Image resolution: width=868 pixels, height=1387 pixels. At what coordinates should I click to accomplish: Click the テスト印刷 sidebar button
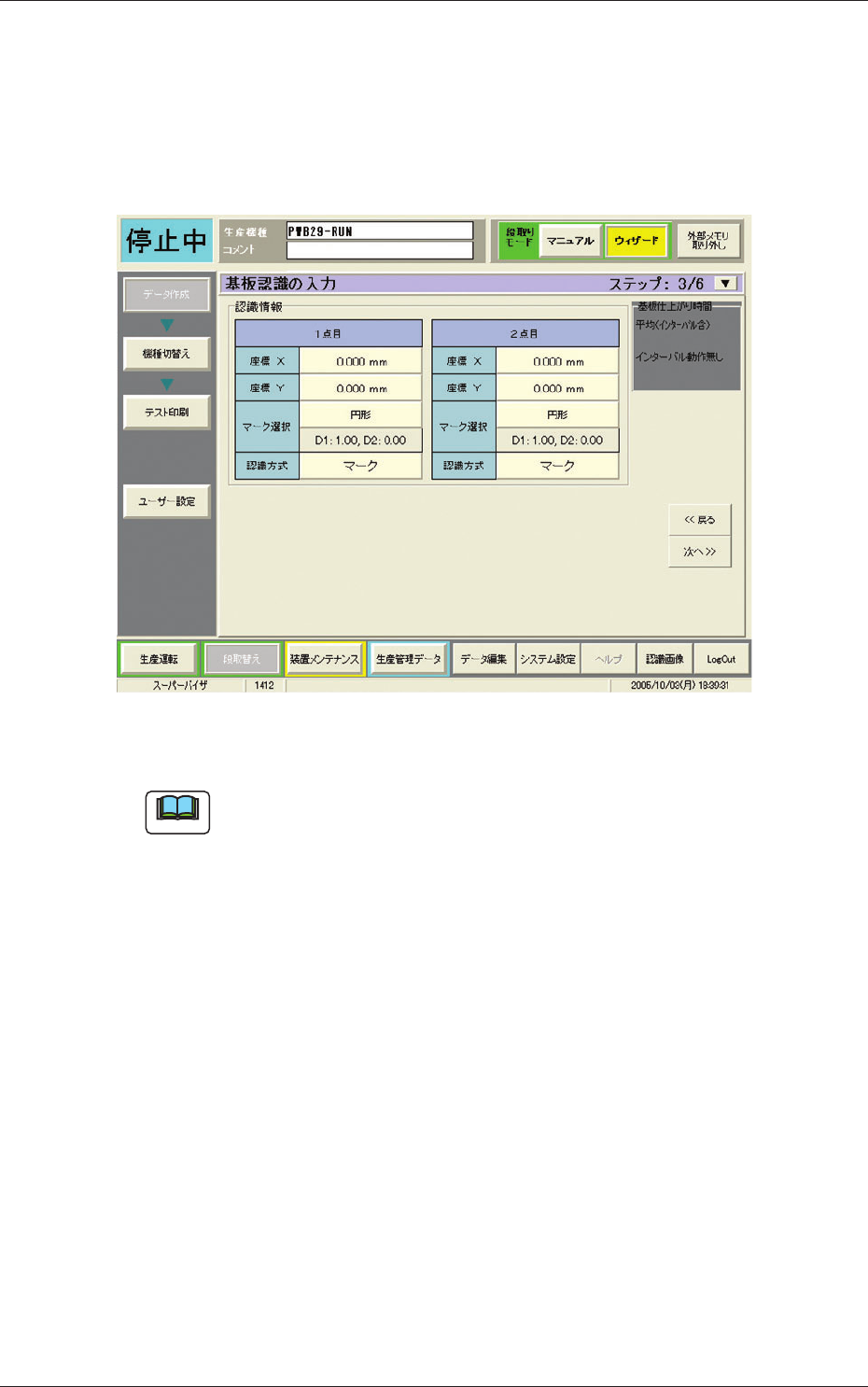(x=166, y=413)
